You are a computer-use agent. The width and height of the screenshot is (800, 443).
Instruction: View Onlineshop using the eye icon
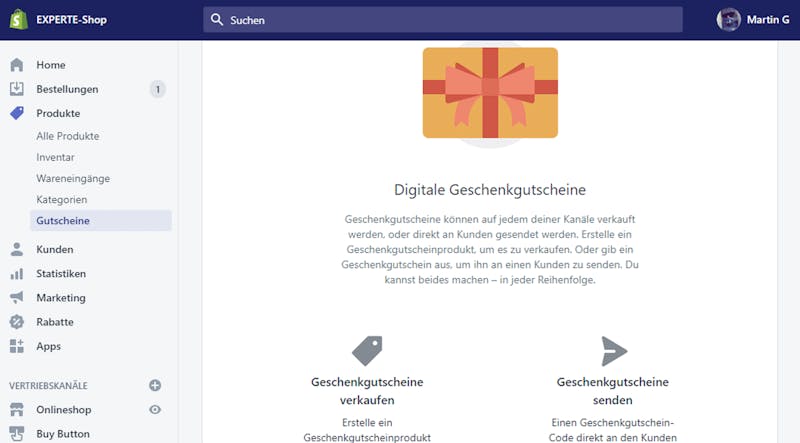point(155,409)
